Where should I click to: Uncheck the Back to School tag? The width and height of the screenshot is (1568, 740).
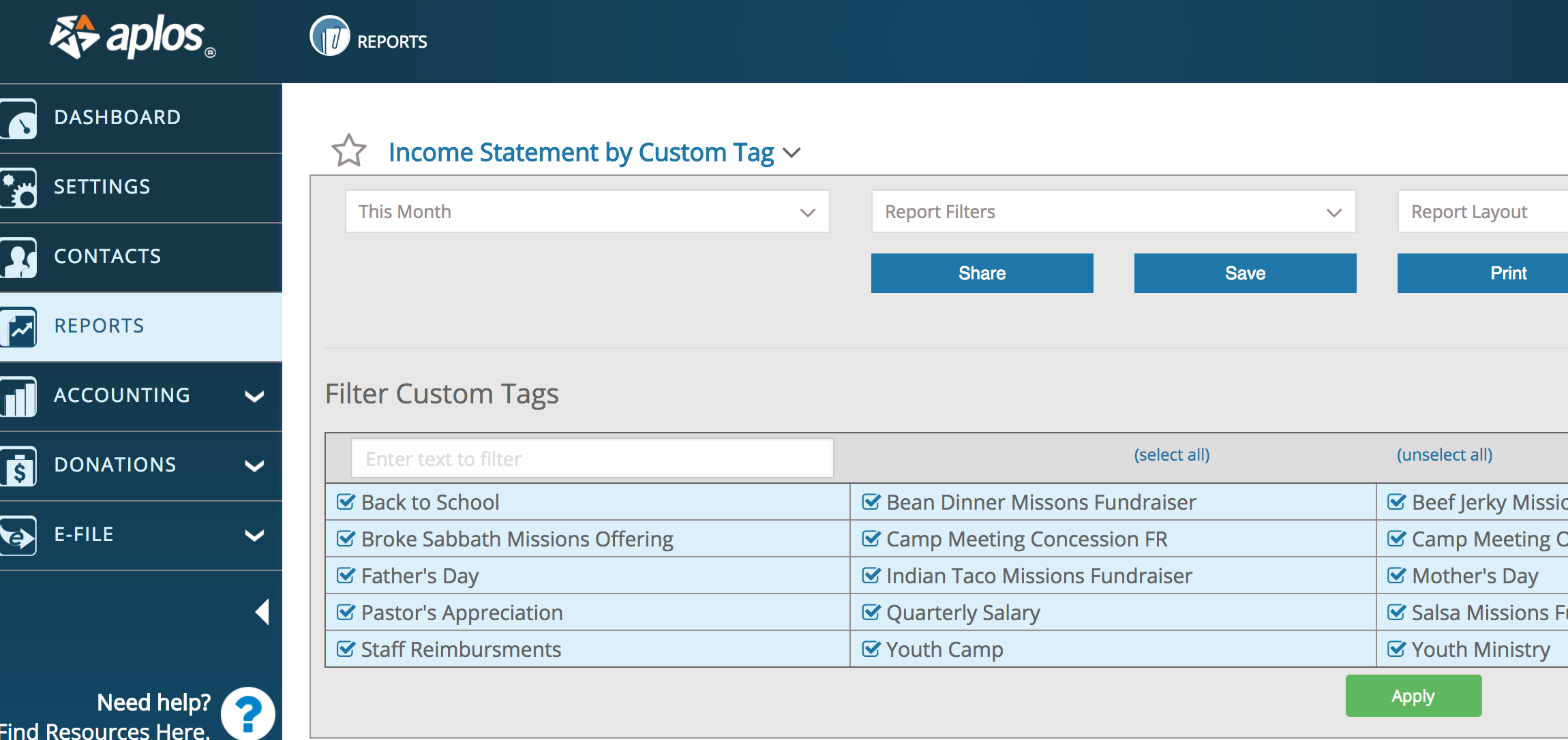[x=345, y=502]
